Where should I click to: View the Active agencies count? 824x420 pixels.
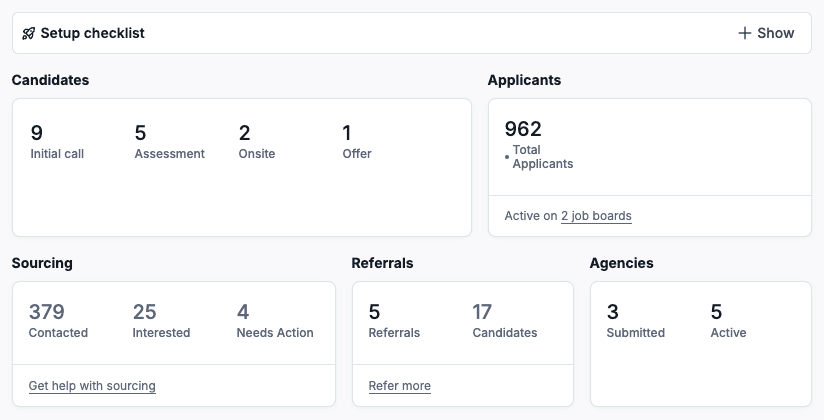click(x=728, y=321)
